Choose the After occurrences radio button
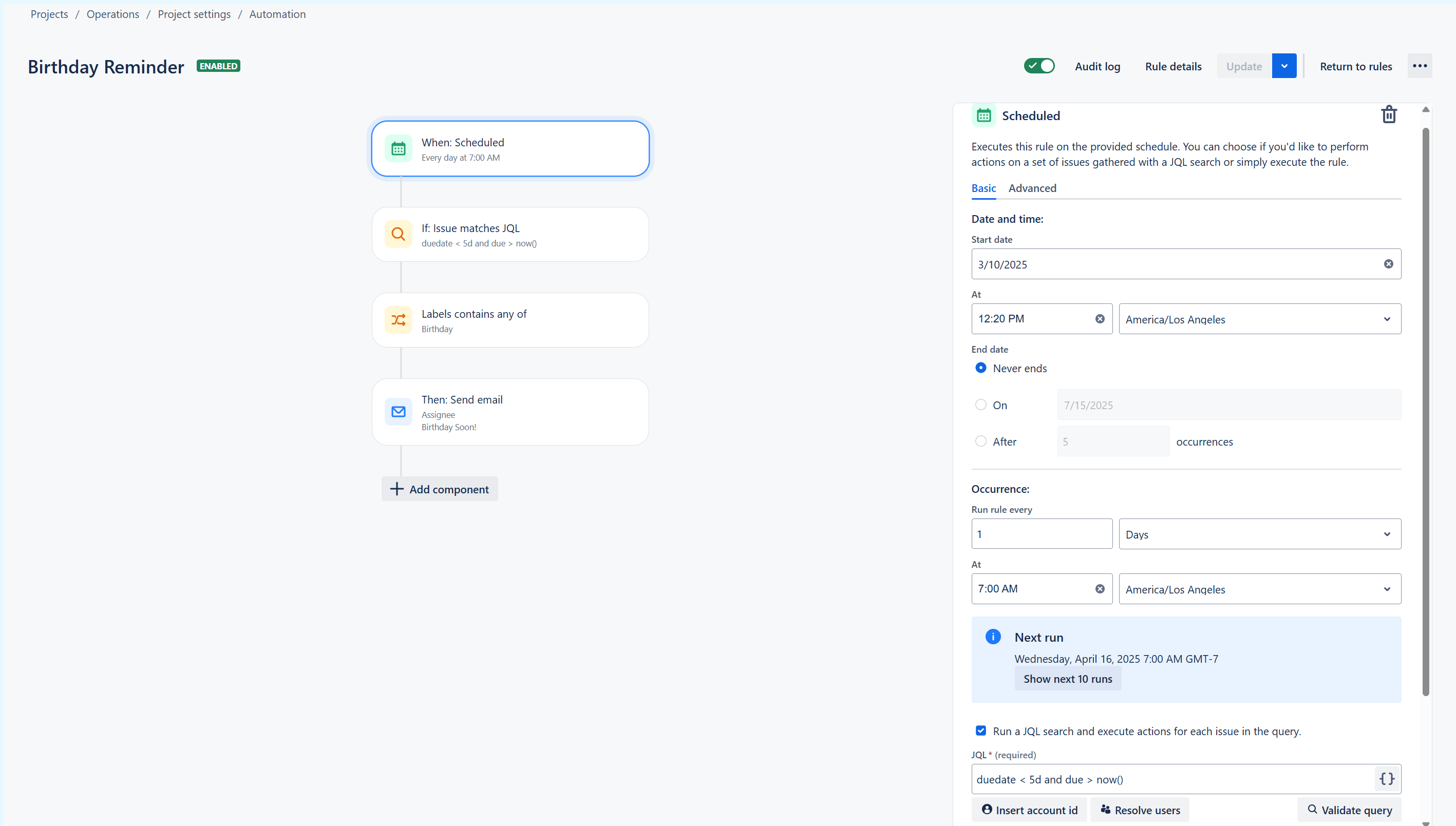 click(980, 441)
